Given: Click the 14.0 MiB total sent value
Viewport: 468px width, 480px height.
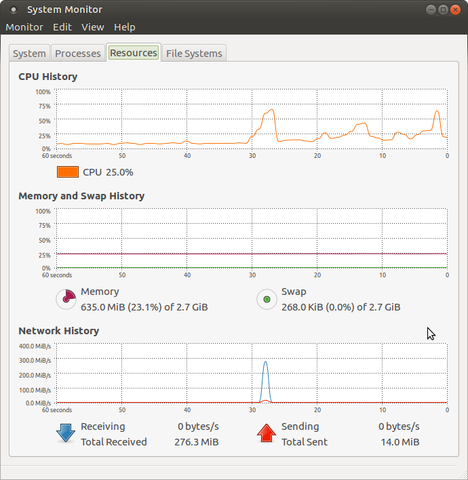Looking at the screenshot, I should pyautogui.click(x=400, y=442).
